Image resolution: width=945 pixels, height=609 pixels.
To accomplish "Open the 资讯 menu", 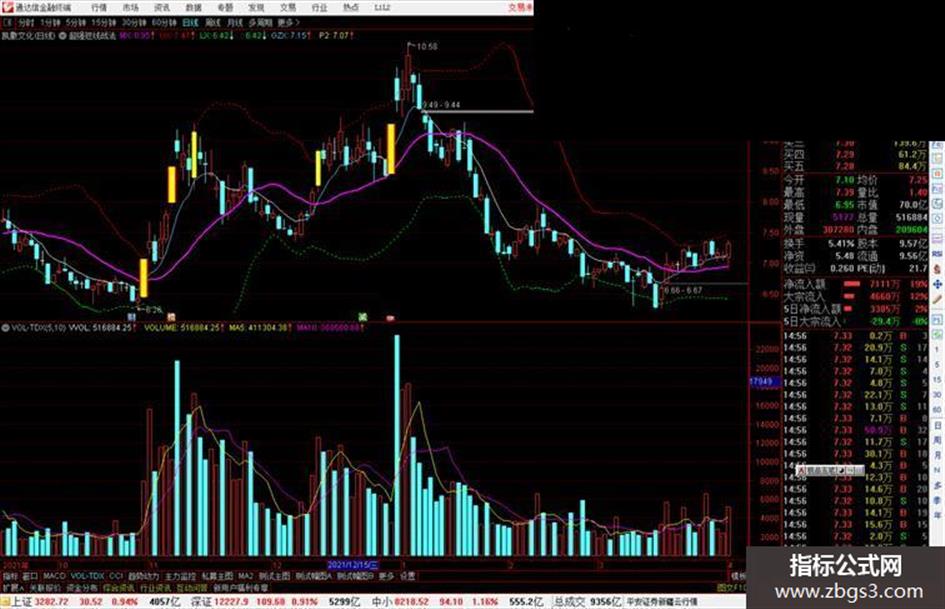I will 162,8.
